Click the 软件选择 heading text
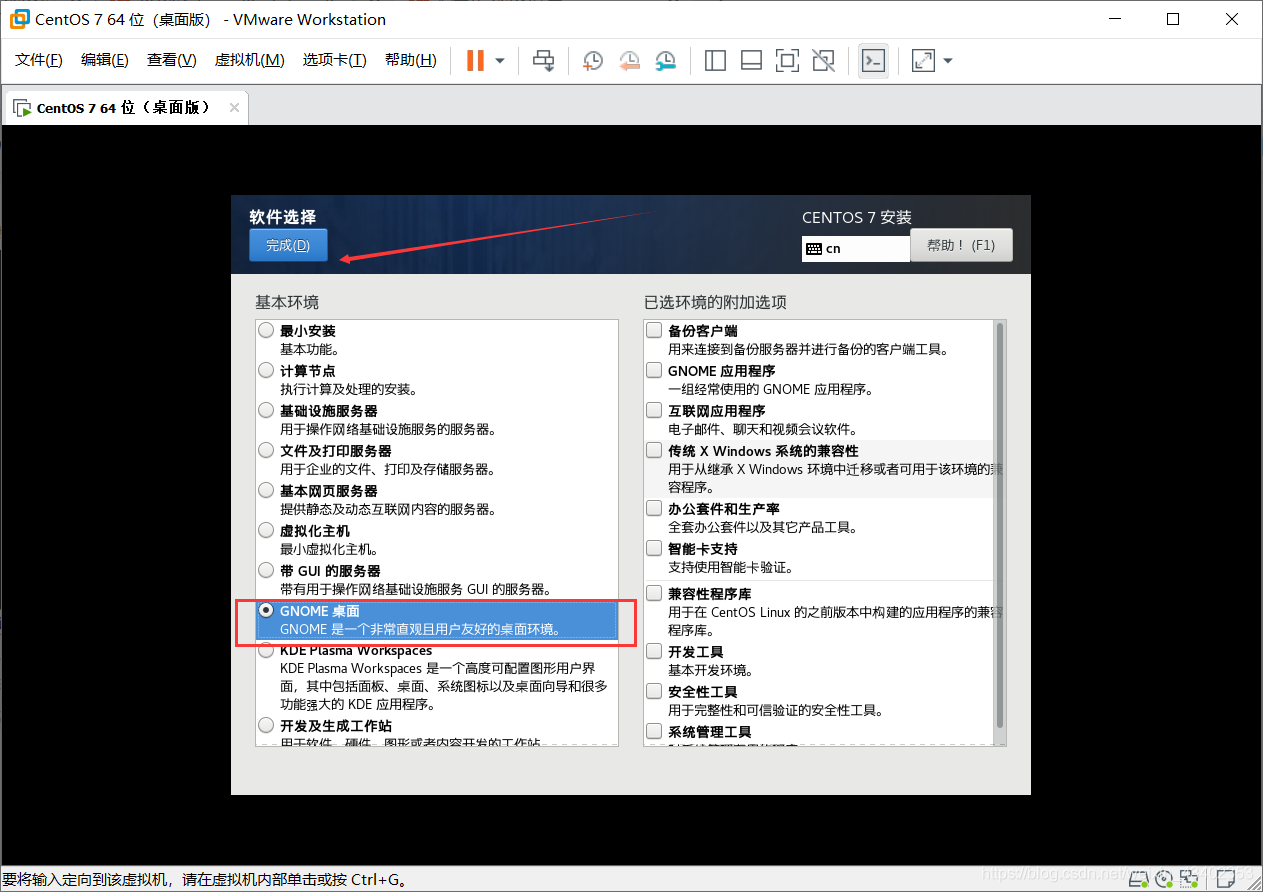 pyautogui.click(x=282, y=216)
